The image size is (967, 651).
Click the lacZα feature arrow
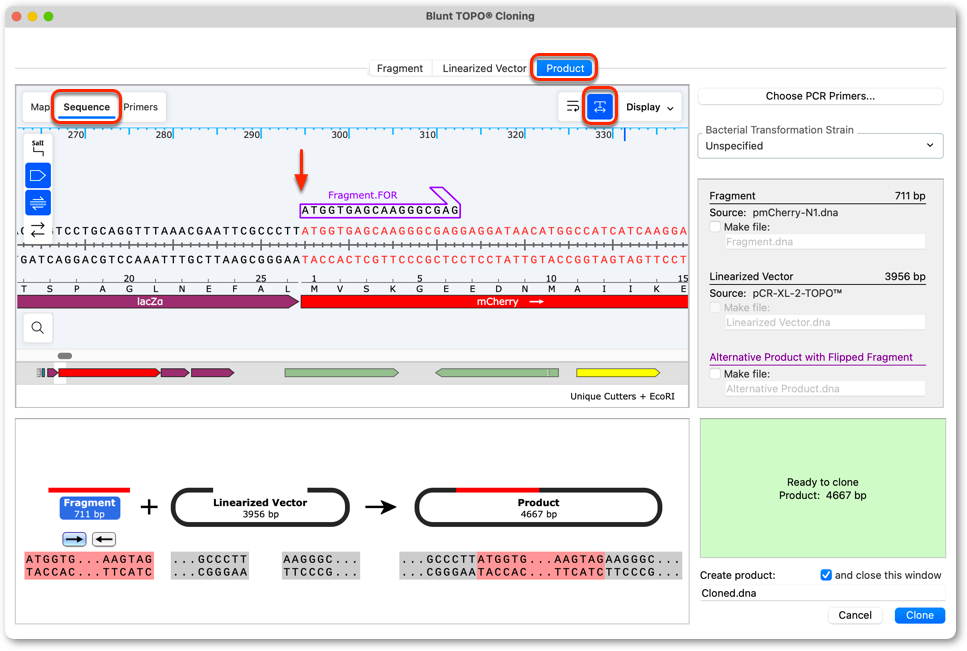click(158, 301)
